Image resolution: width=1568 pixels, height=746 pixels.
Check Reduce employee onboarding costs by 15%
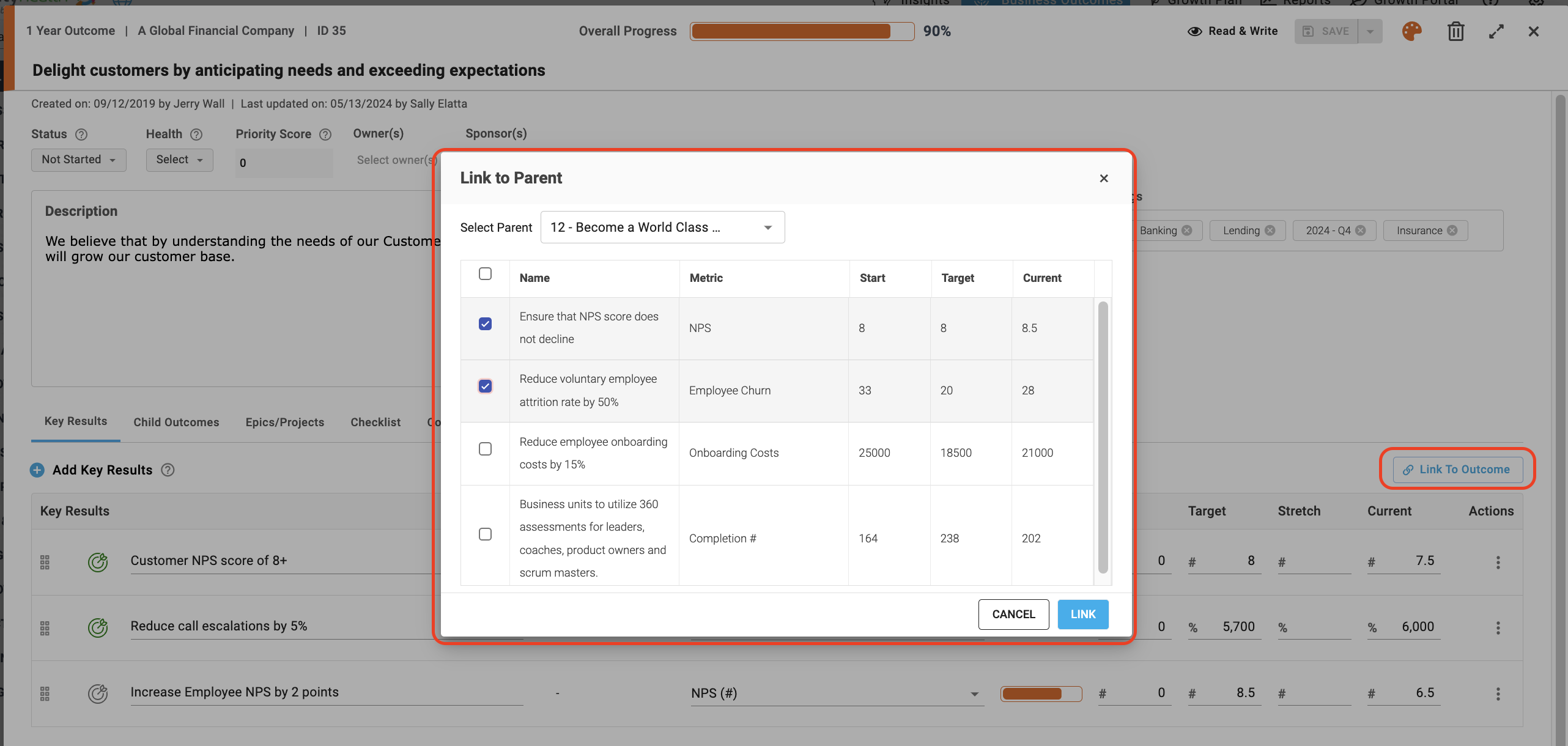485,449
